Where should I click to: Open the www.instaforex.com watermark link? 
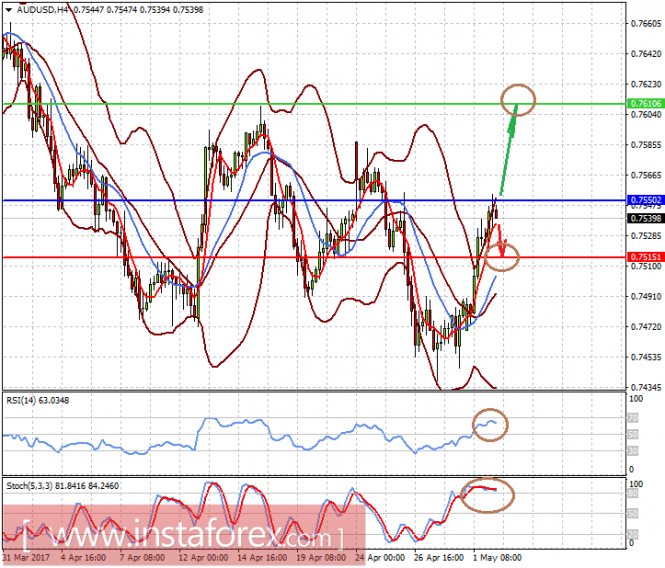[184, 535]
